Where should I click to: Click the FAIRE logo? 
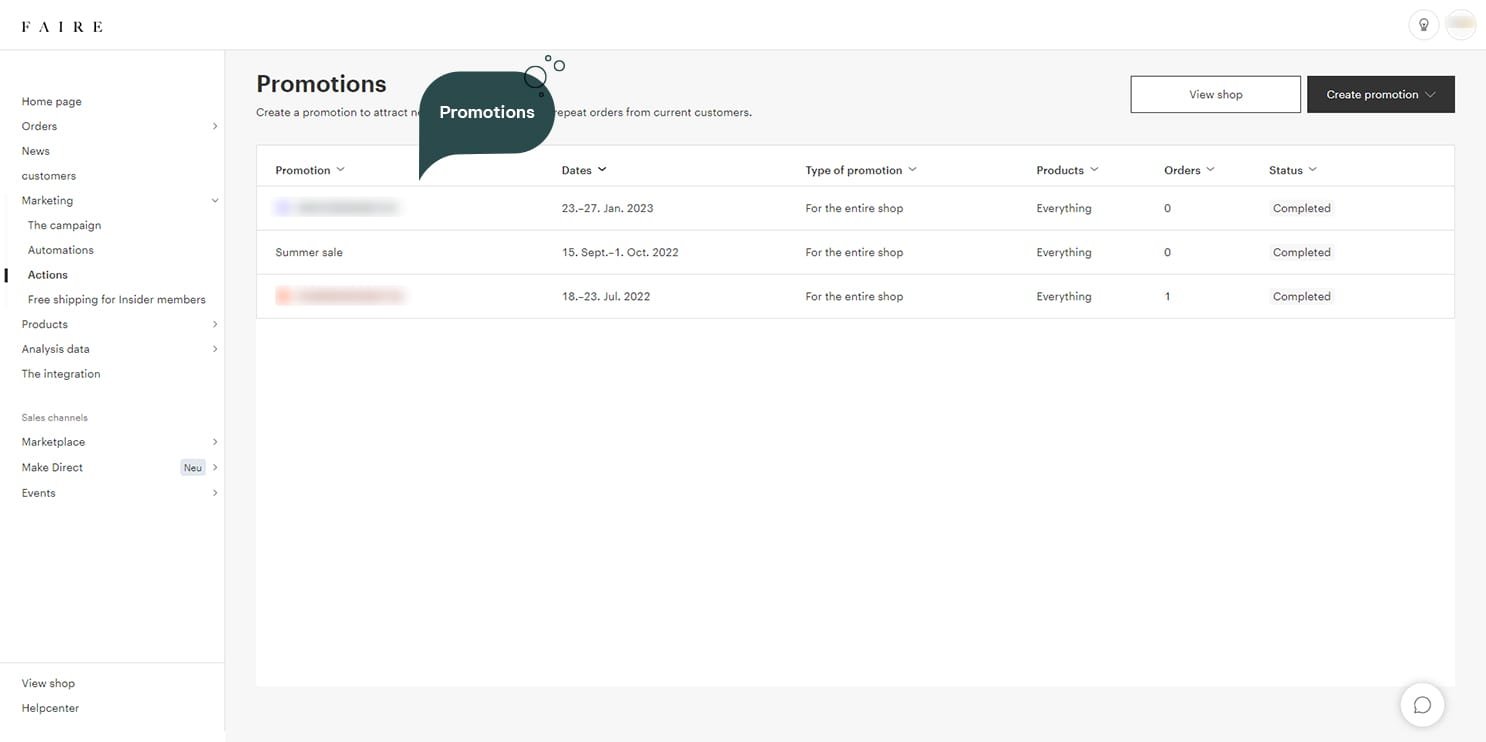pyautogui.click(x=62, y=27)
